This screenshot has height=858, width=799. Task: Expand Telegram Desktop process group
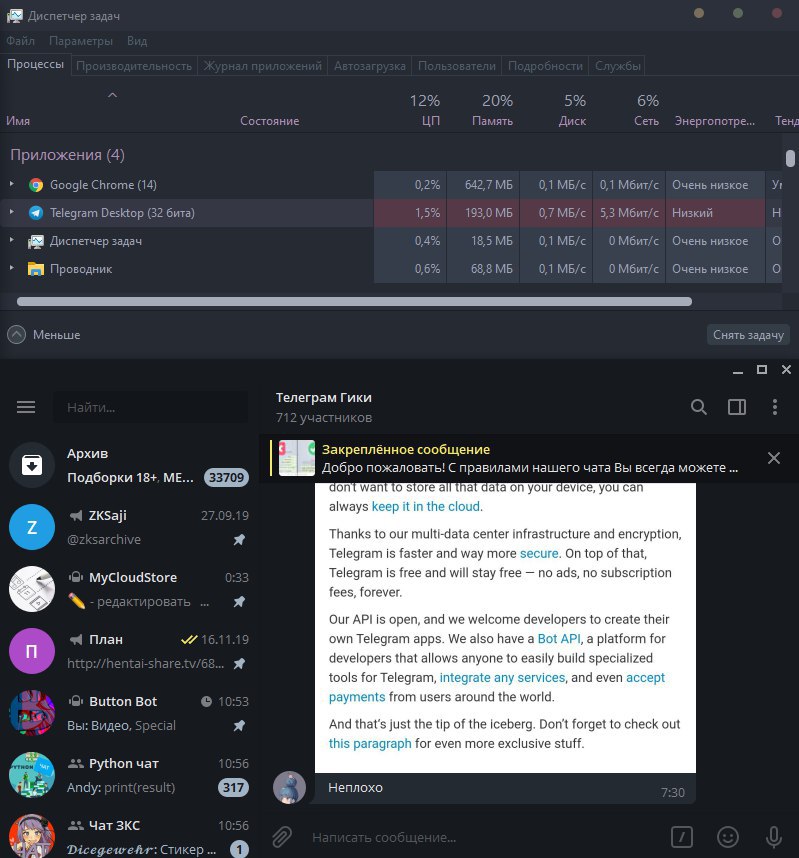(11, 212)
